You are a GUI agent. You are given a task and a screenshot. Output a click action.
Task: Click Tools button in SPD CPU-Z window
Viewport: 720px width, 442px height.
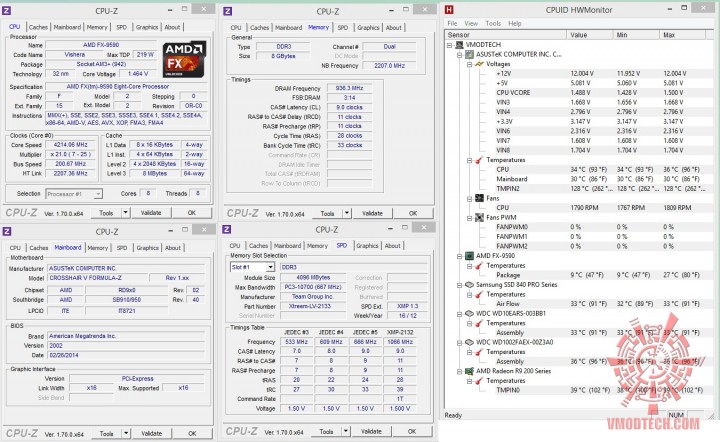[326, 431]
